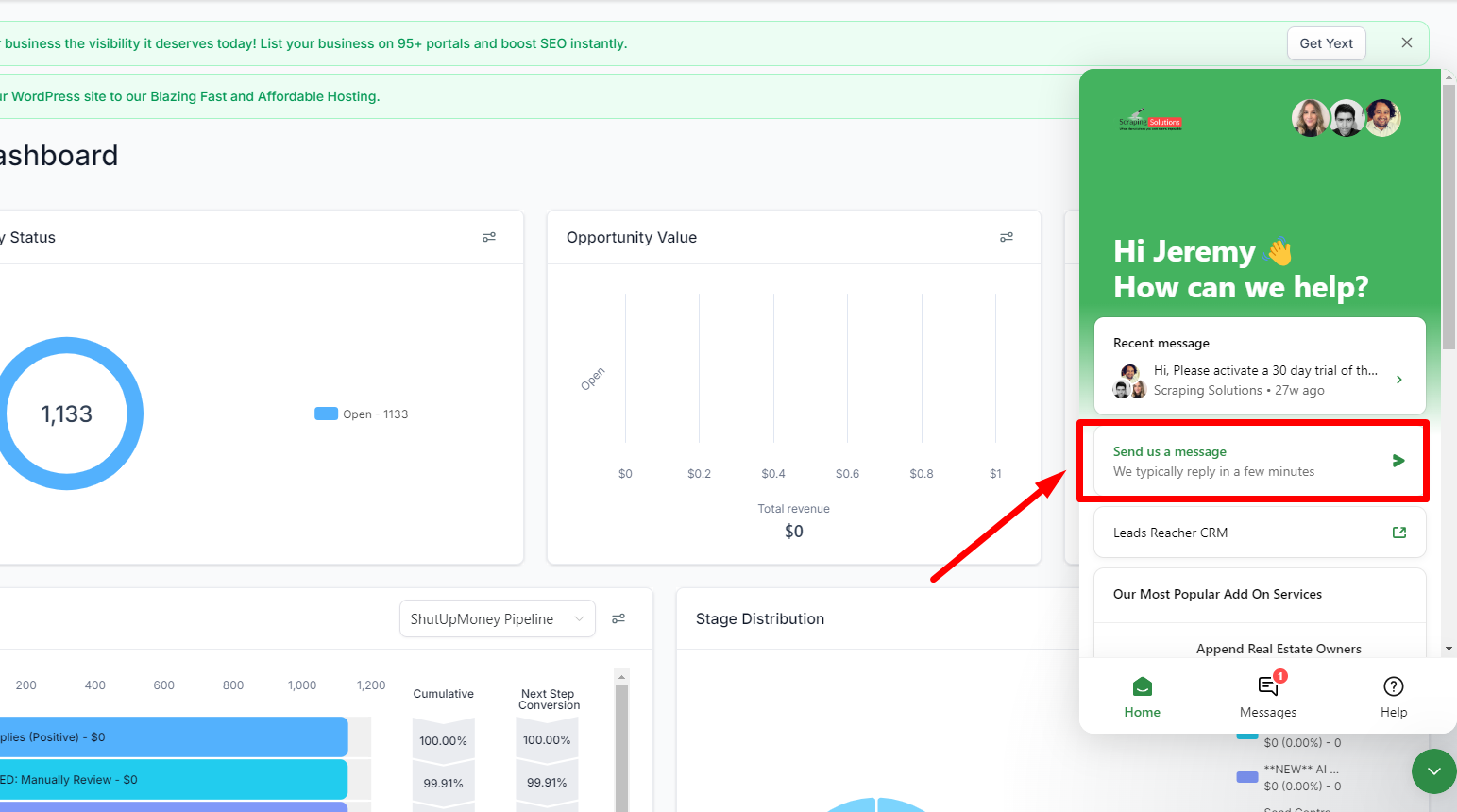Click the WordPress Blazing Fast Hosting banner text
1457x812 pixels.
pyautogui.click(x=190, y=96)
